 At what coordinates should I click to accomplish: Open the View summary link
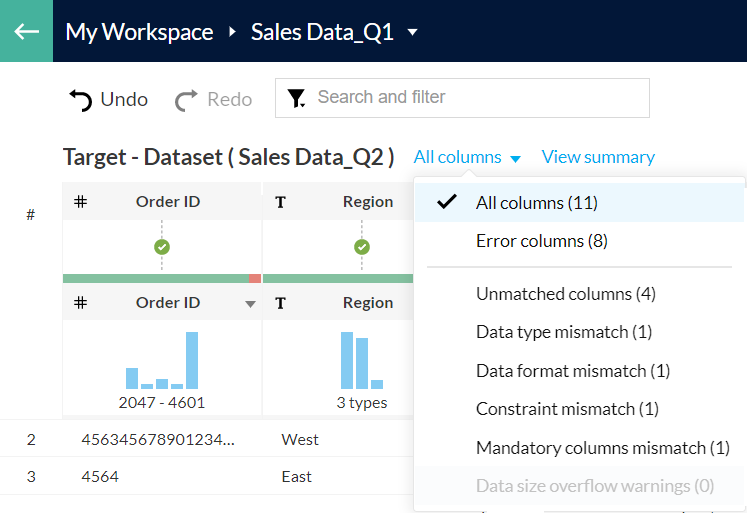pyautogui.click(x=598, y=157)
